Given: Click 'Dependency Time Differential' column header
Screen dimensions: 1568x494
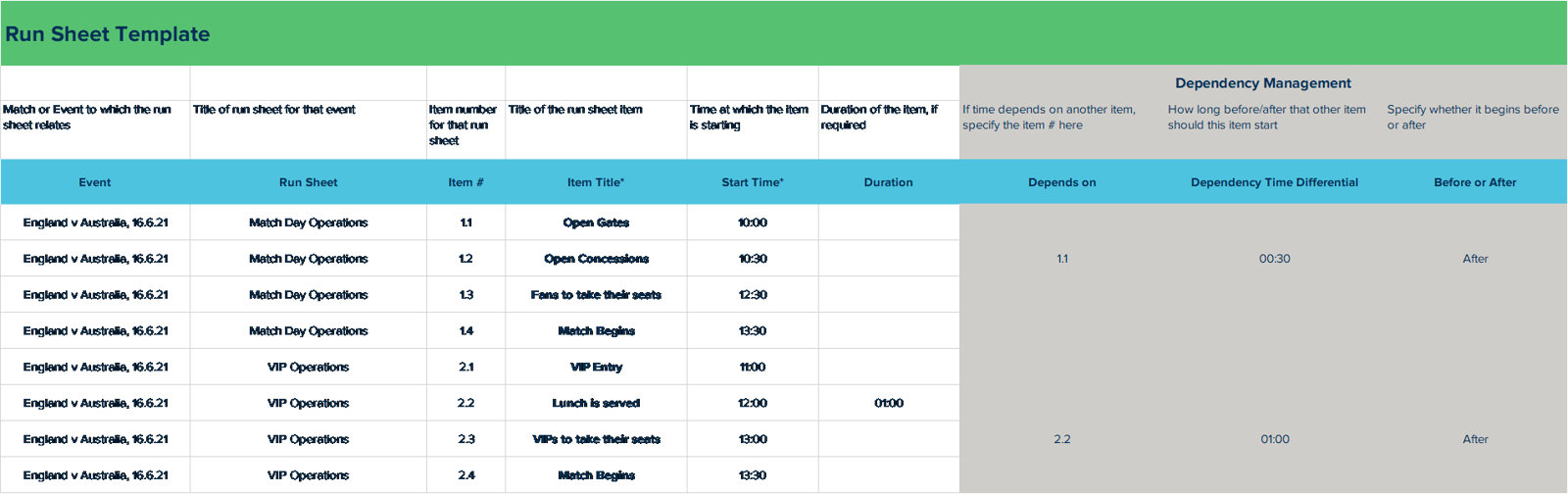Looking at the screenshot, I should [x=1274, y=182].
